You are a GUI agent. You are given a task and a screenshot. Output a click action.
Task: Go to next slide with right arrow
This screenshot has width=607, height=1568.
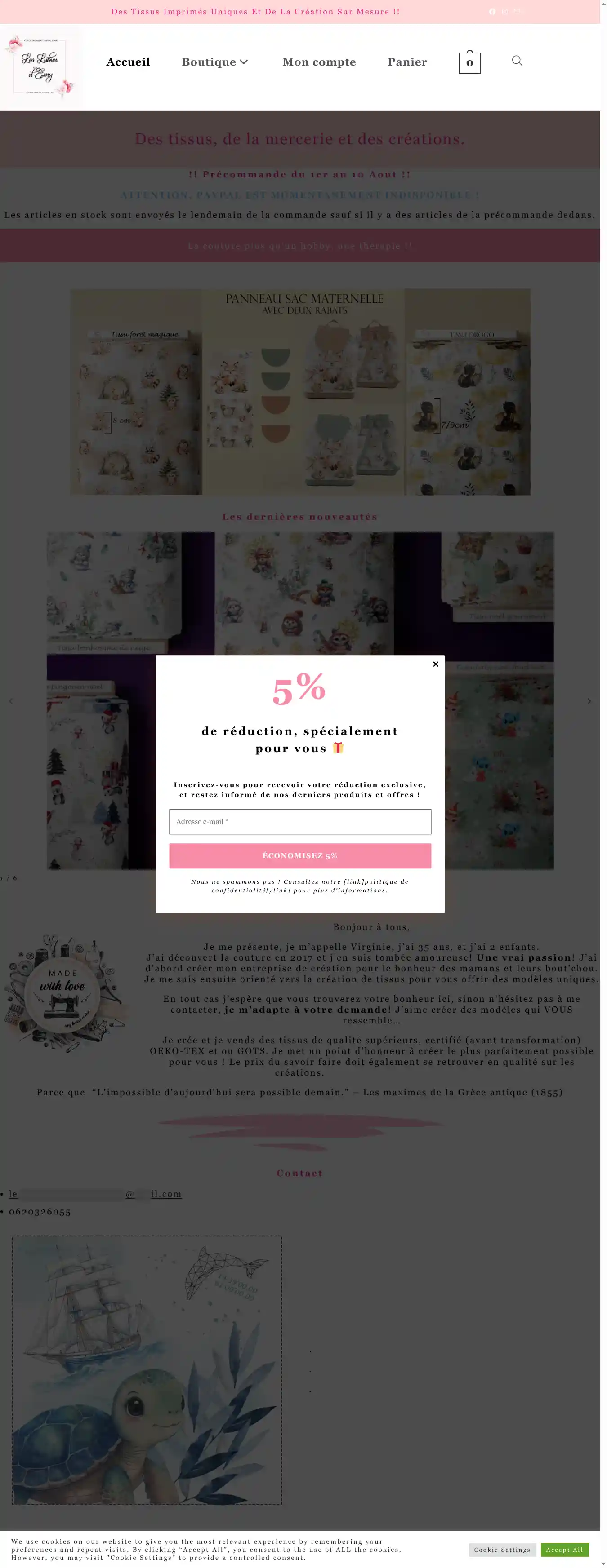tap(589, 701)
